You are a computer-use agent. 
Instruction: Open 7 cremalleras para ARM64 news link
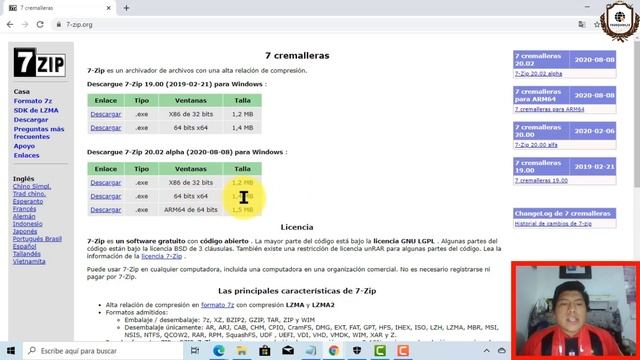549,109
